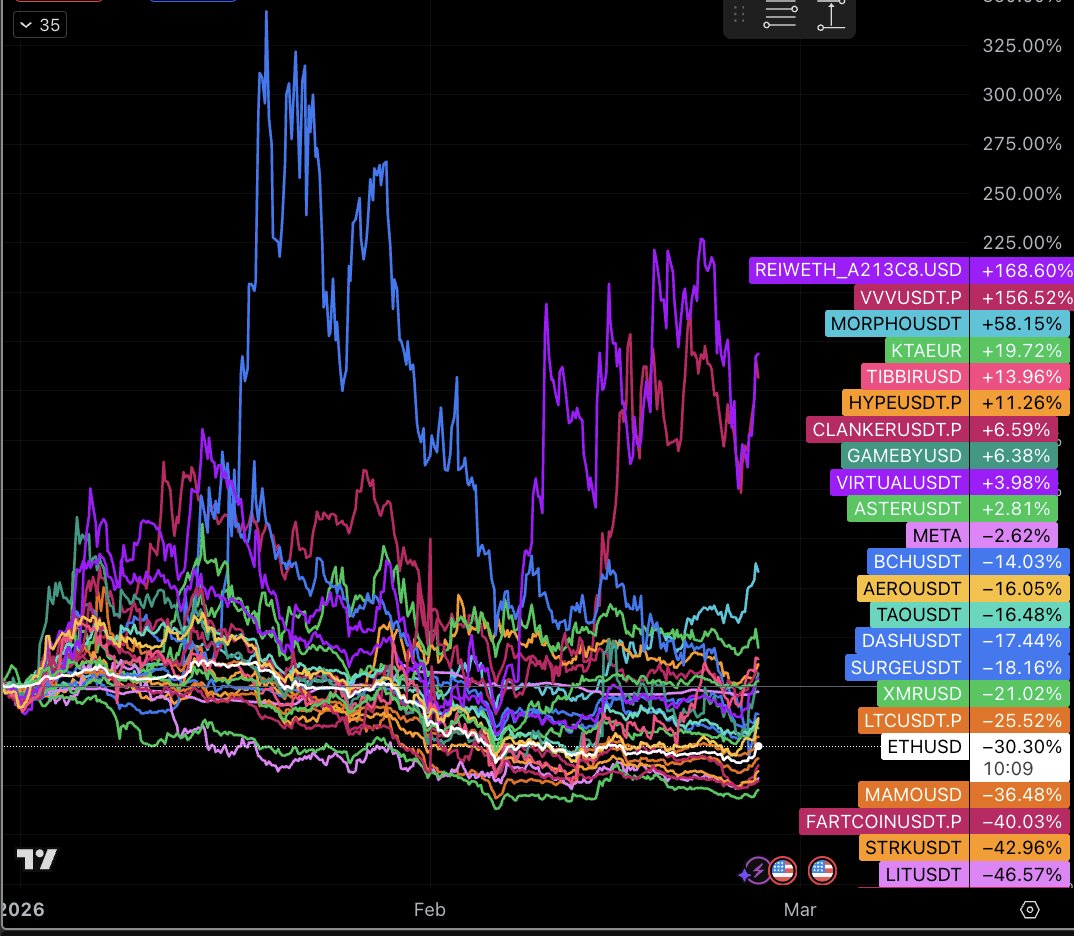Open the first US flag event marker

(x=783, y=872)
